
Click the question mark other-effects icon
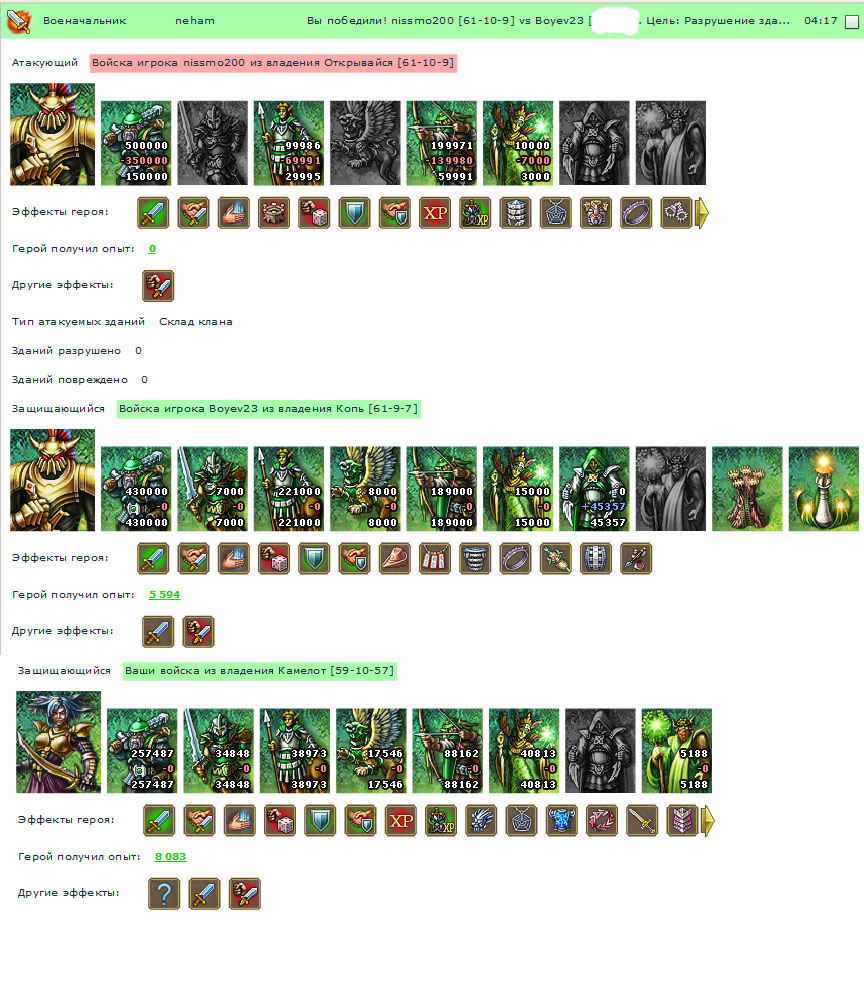[x=164, y=894]
